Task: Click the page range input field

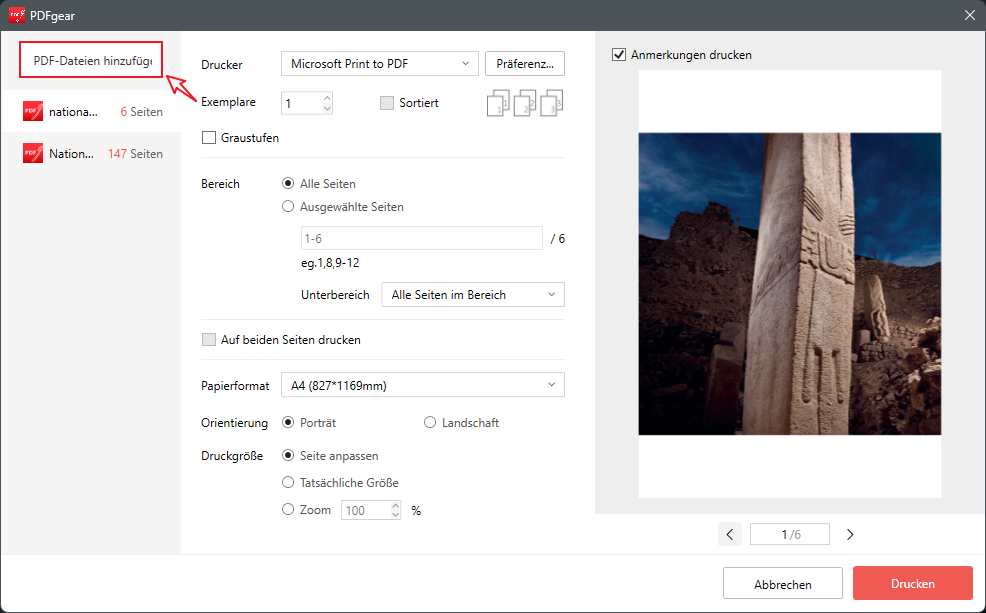Action: click(x=421, y=238)
